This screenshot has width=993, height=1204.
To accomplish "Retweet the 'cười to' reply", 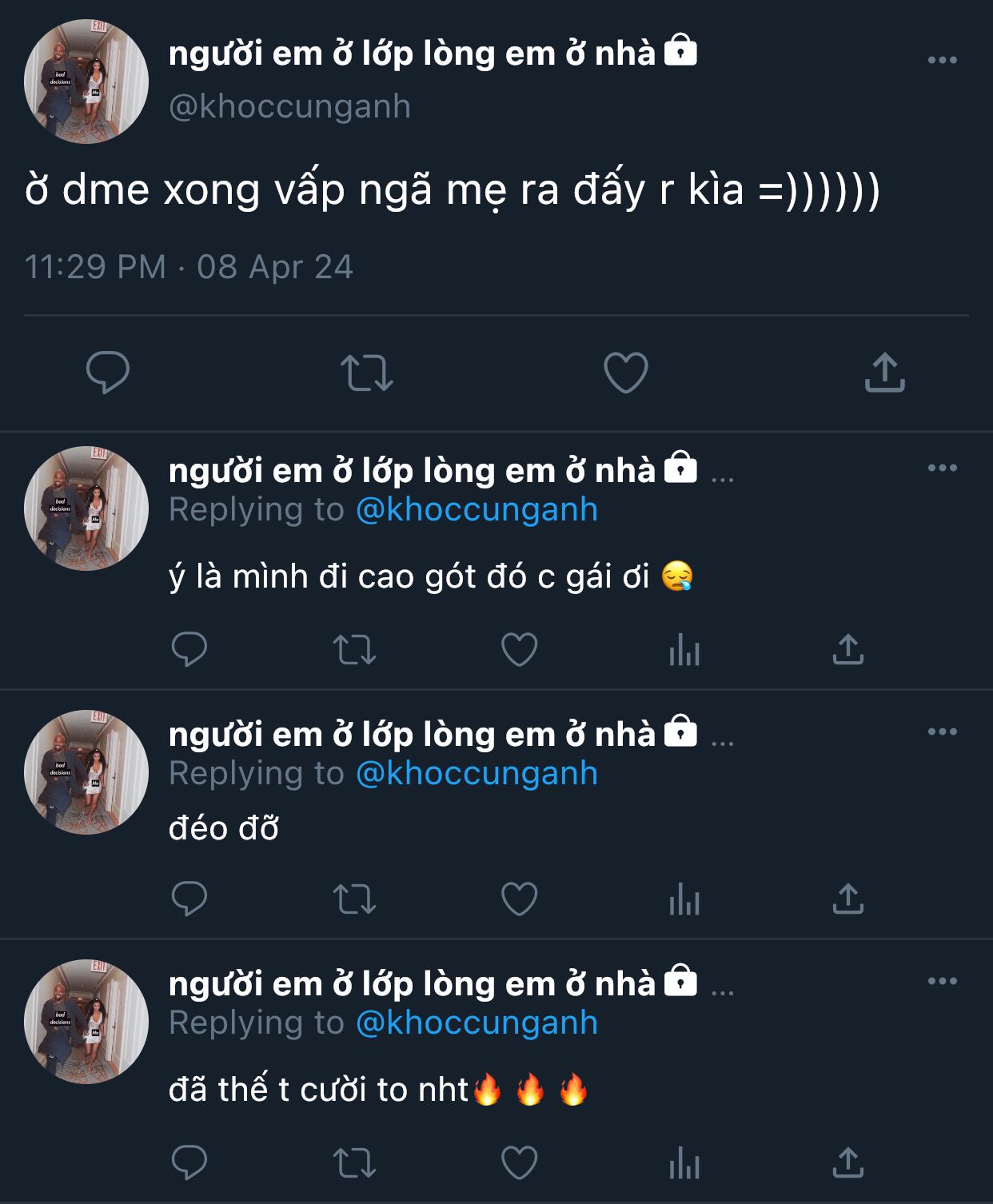I will 354,1162.
